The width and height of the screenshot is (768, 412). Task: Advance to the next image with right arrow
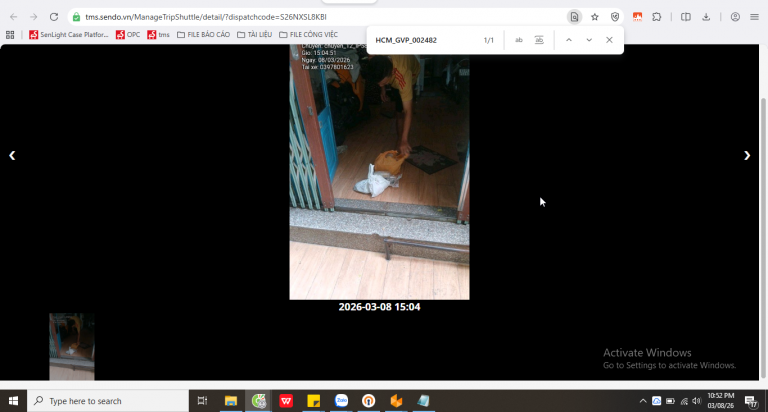click(x=747, y=155)
